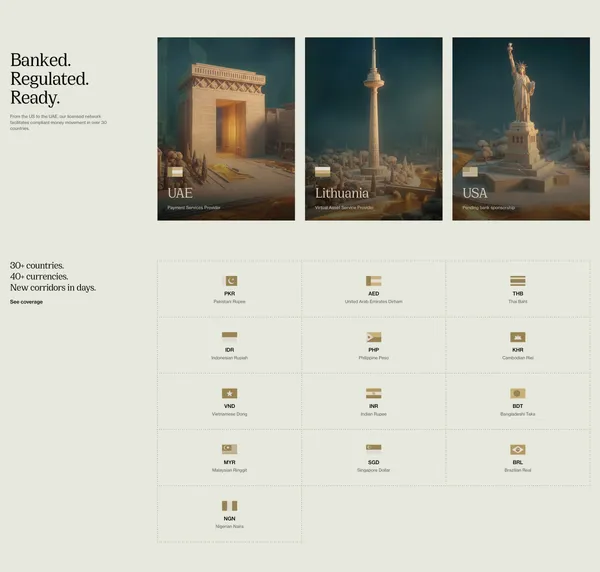The image size is (600, 572).
Task: Click the USA card title
Action: 475,193
